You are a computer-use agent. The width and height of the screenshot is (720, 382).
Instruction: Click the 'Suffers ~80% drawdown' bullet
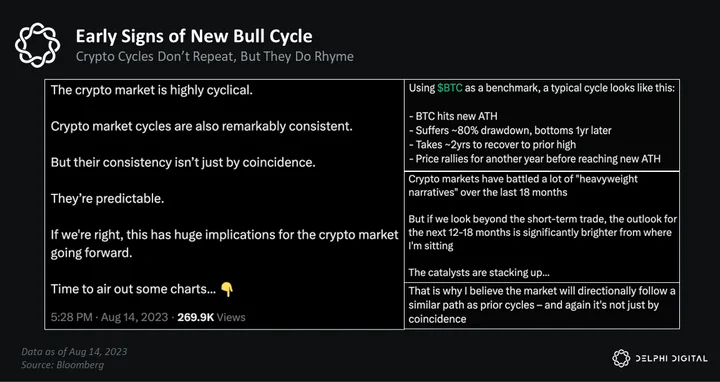(510, 130)
